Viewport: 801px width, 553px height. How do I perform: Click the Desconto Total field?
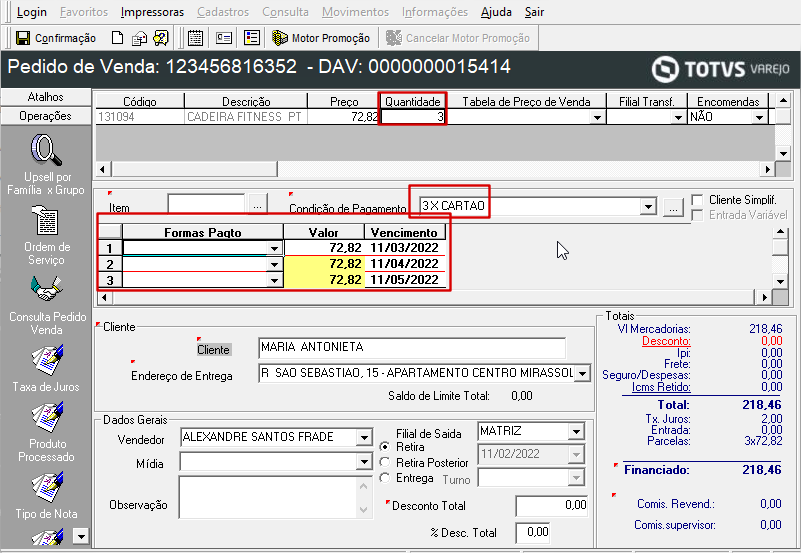[552, 506]
